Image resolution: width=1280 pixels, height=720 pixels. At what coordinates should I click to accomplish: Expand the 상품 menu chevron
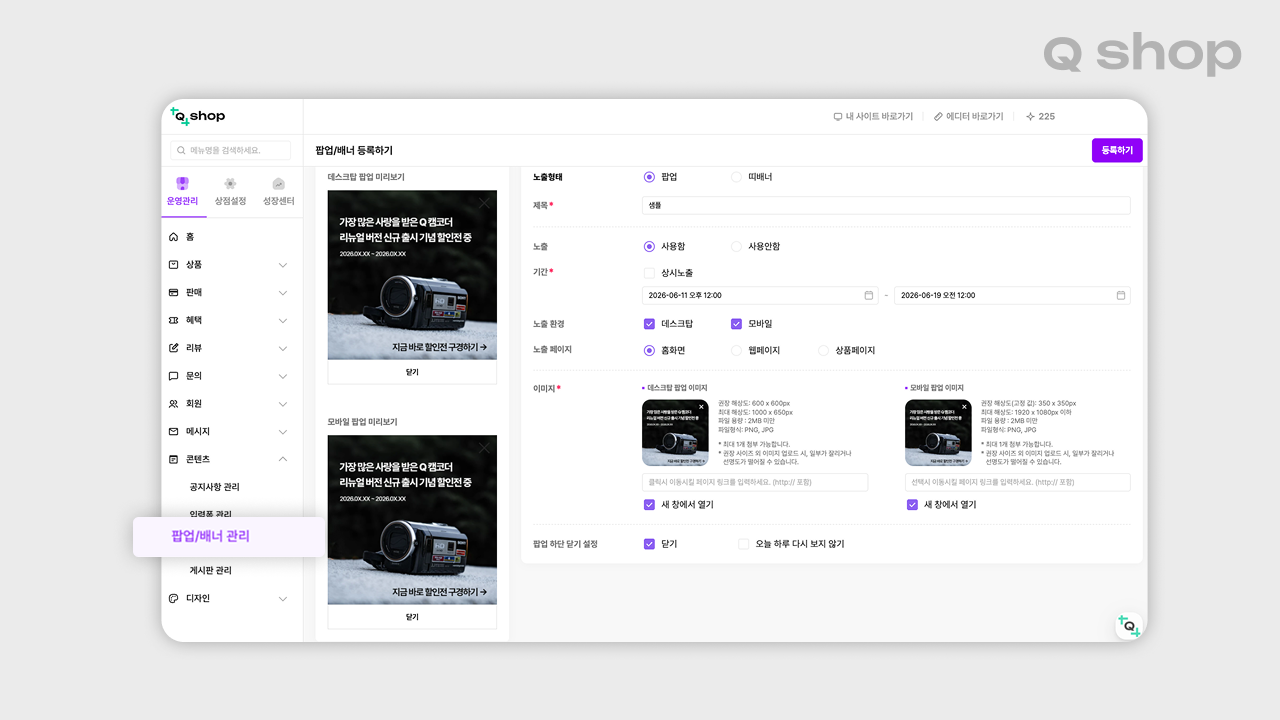pos(283,265)
